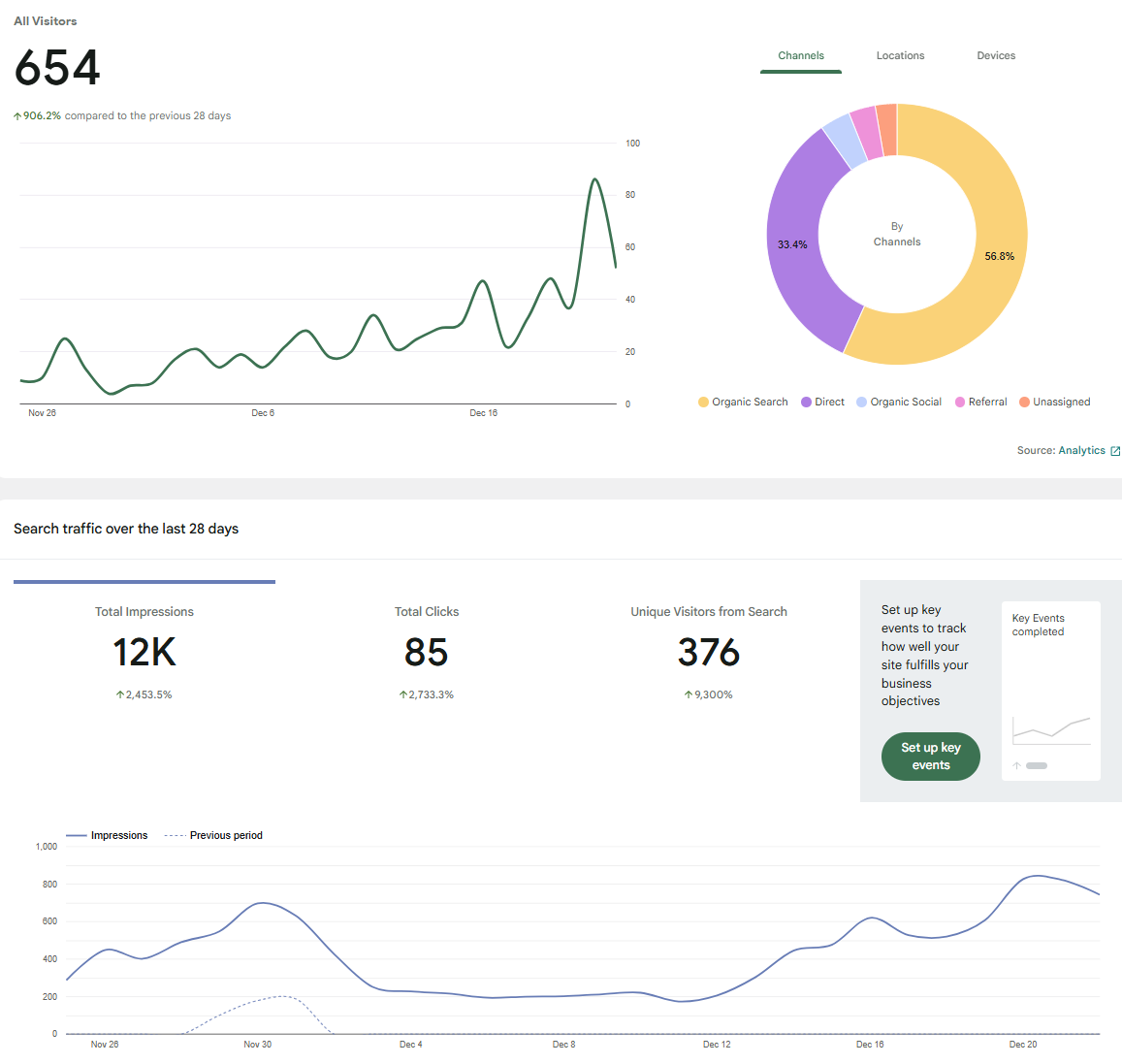Viewport: 1122px width, 1064px height.
Task: Click the blue Organic Social legend dot
Action: [x=862, y=402]
